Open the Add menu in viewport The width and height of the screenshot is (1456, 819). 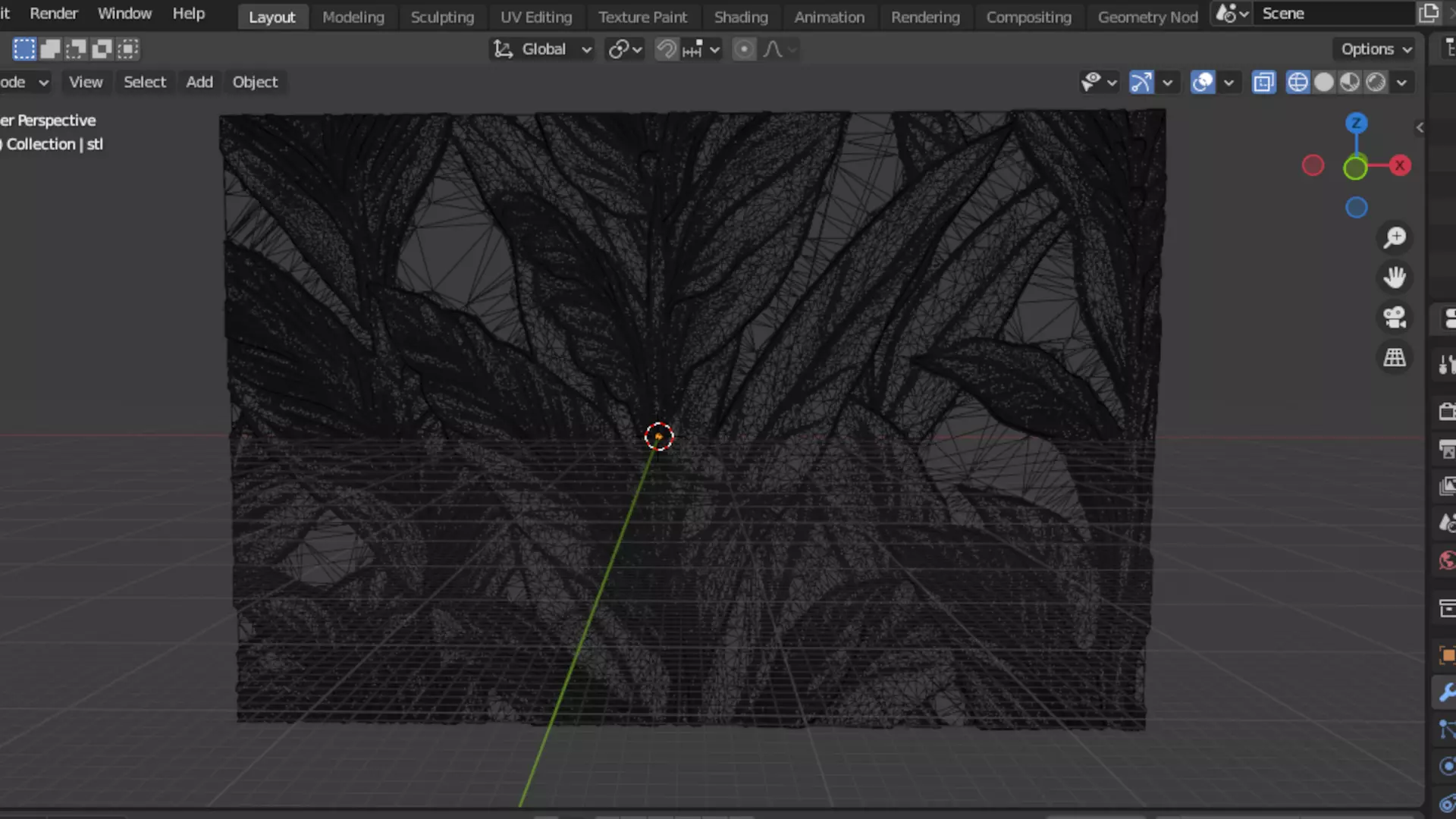(x=199, y=82)
